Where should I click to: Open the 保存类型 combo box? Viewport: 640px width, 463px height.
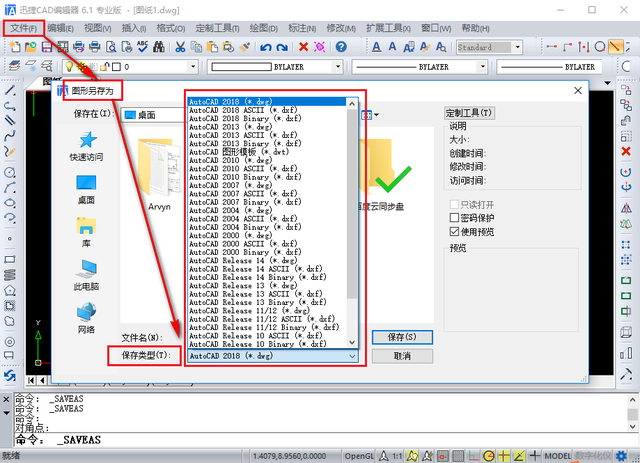point(273,356)
